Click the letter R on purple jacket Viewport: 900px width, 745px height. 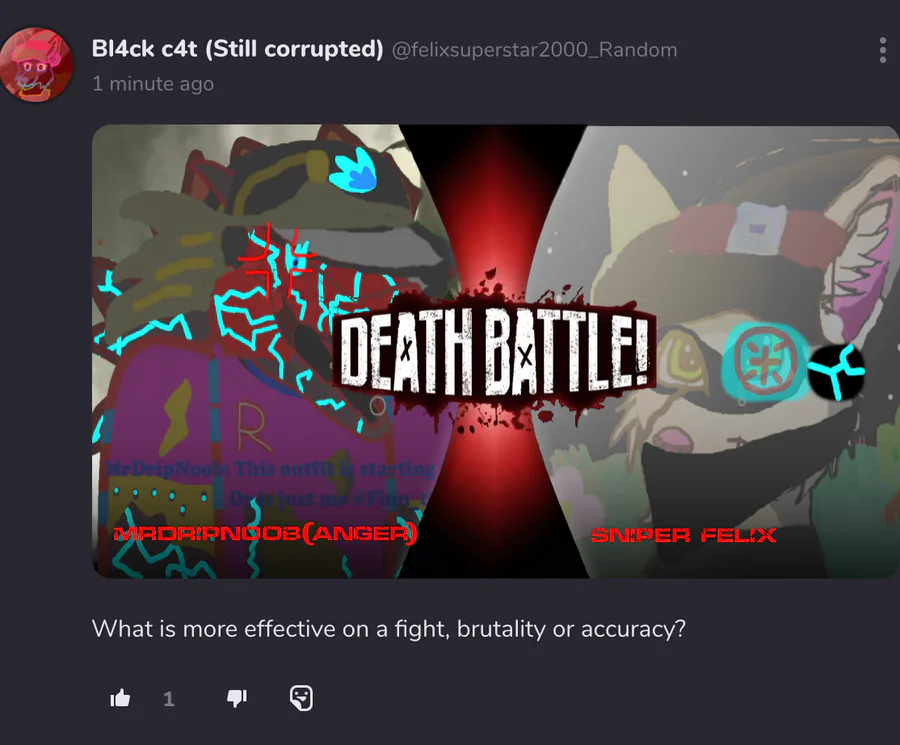pos(251,426)
